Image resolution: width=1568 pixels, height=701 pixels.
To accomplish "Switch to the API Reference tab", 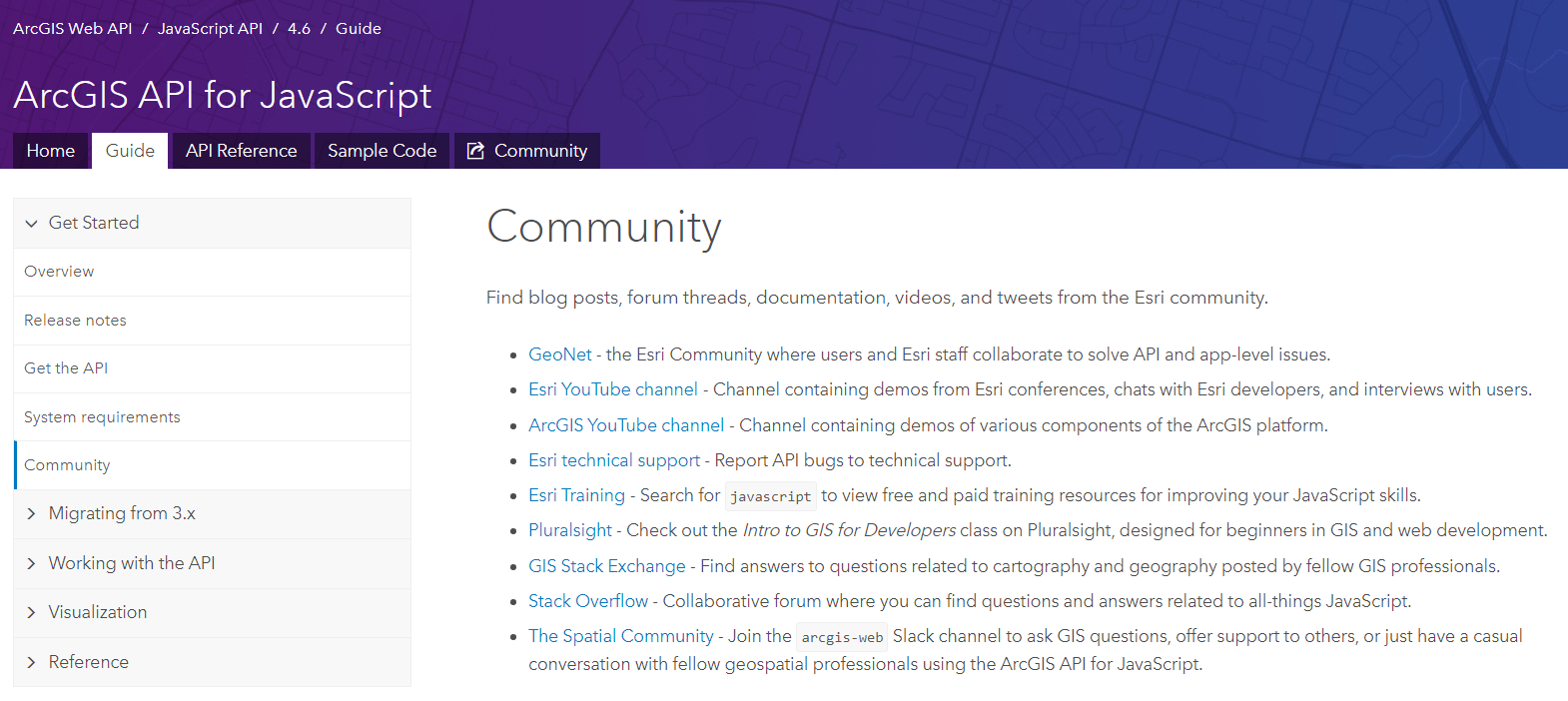I will tap(241, 151).
